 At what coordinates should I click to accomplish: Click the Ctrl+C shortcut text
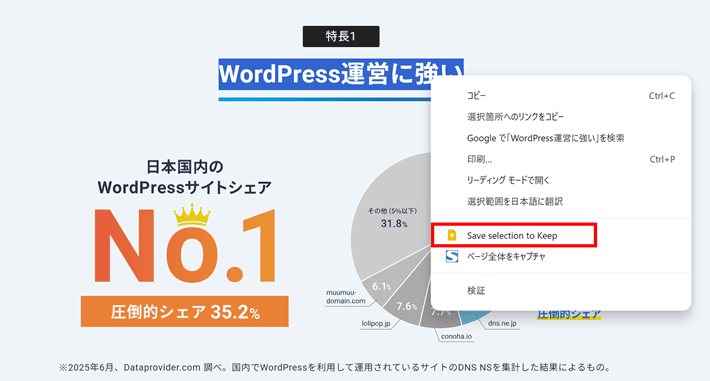pyautogui.click(x=662, y=96)
